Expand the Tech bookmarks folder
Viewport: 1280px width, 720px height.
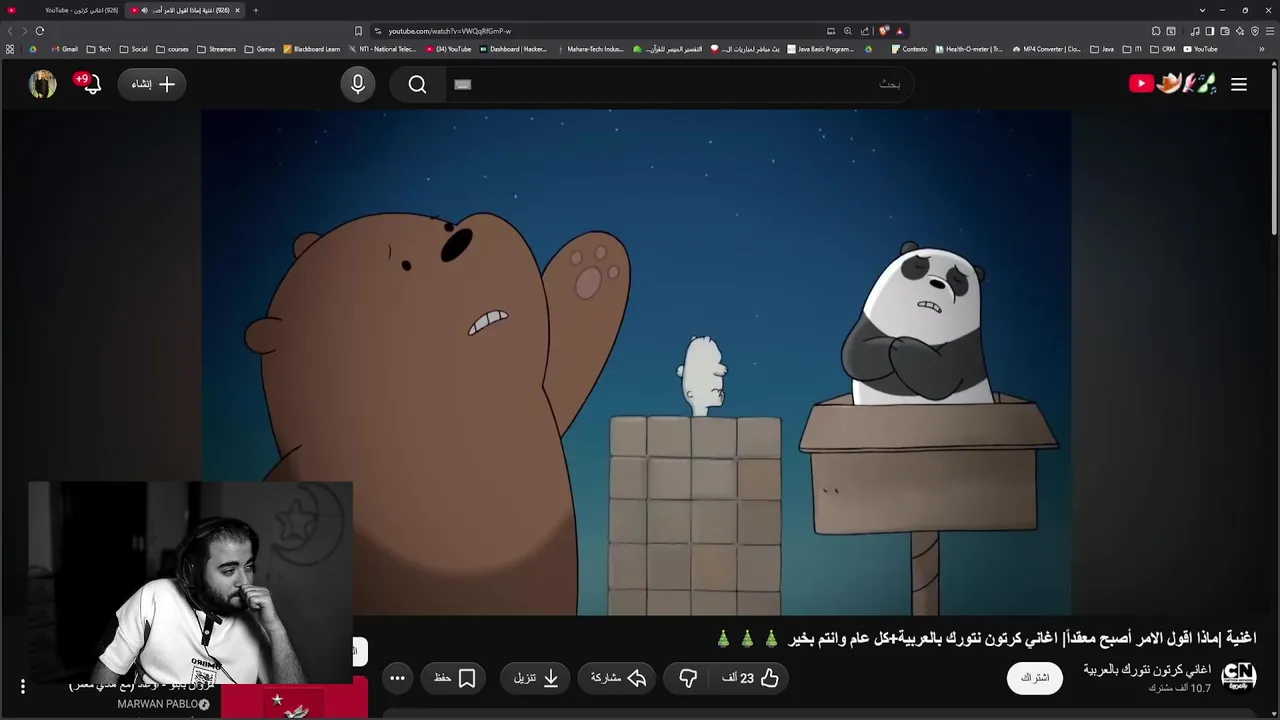tap(99, 49)
